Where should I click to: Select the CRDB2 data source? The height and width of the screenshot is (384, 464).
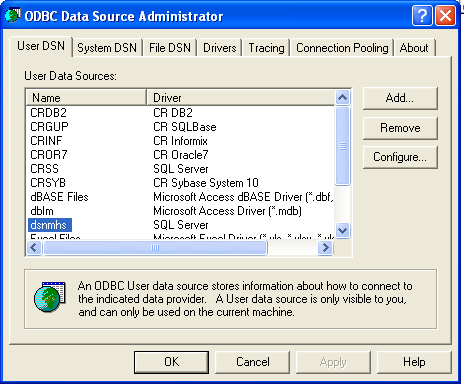point(48,113)
